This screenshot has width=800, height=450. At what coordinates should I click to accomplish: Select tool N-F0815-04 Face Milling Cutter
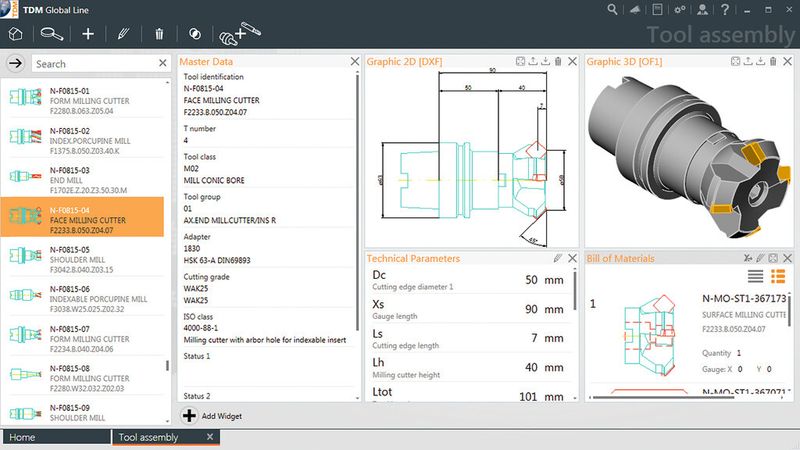pos(82,217)
